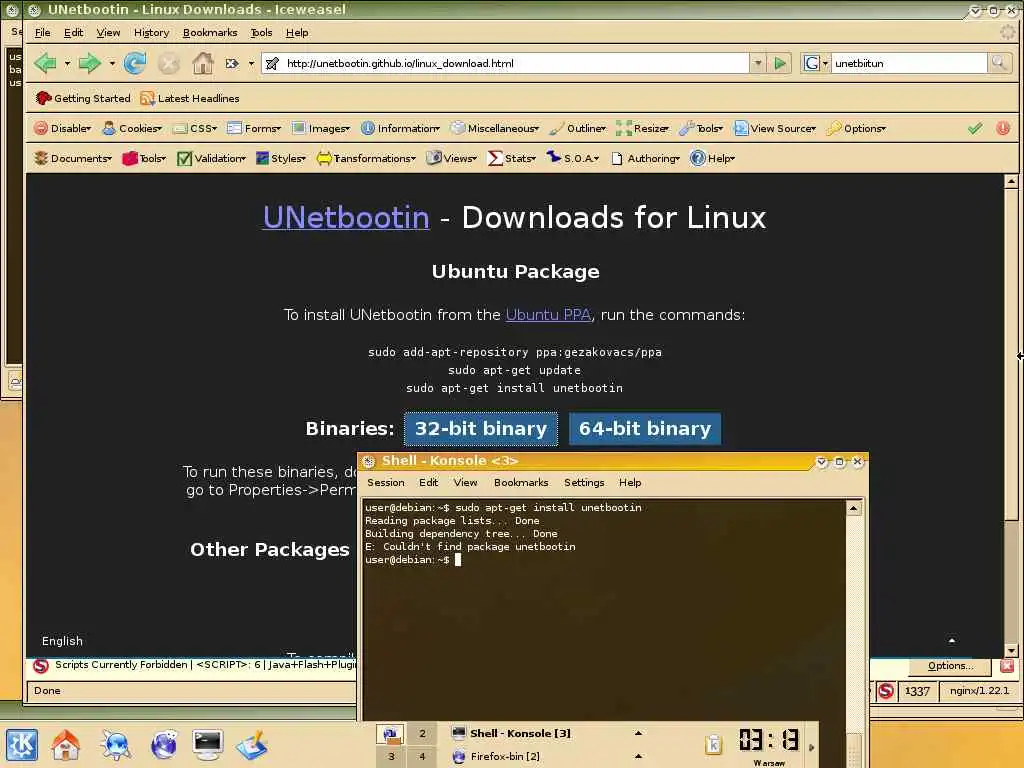Click the green Go arrow beside address bar
The image size is (1024, 768).
click(x=780, y=63)
